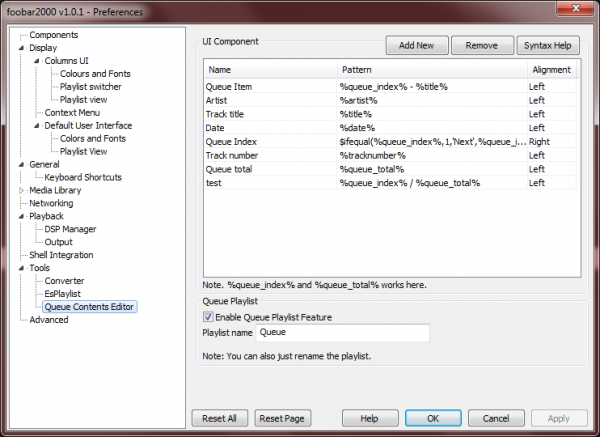This screenshot has width=600, height=437.
Task: Expand the Media Library tree node
Action: pyautogui.click(x=22, y=190)
